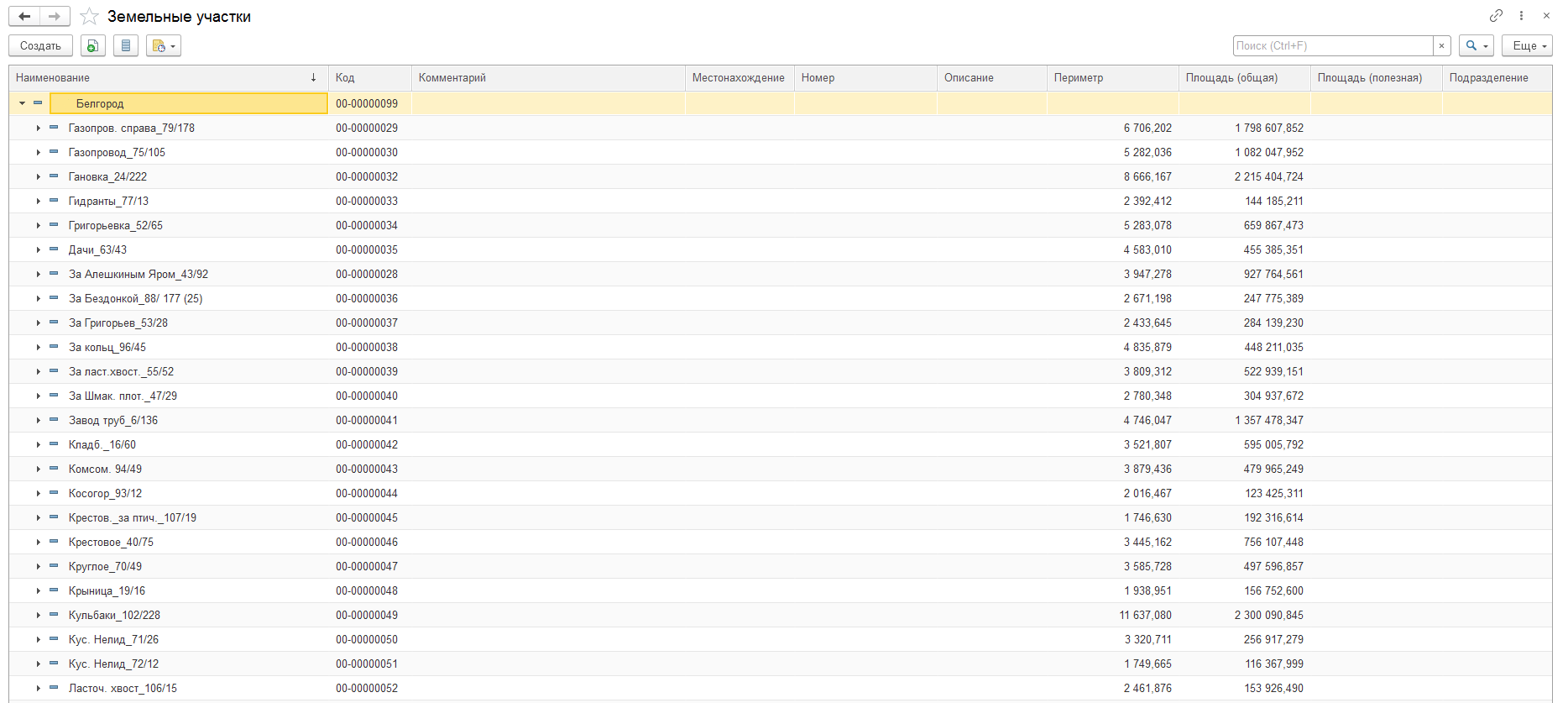Open the Еще menu
The height and width of the screenshot is (703, 1568).
[x=1527, y=46]
